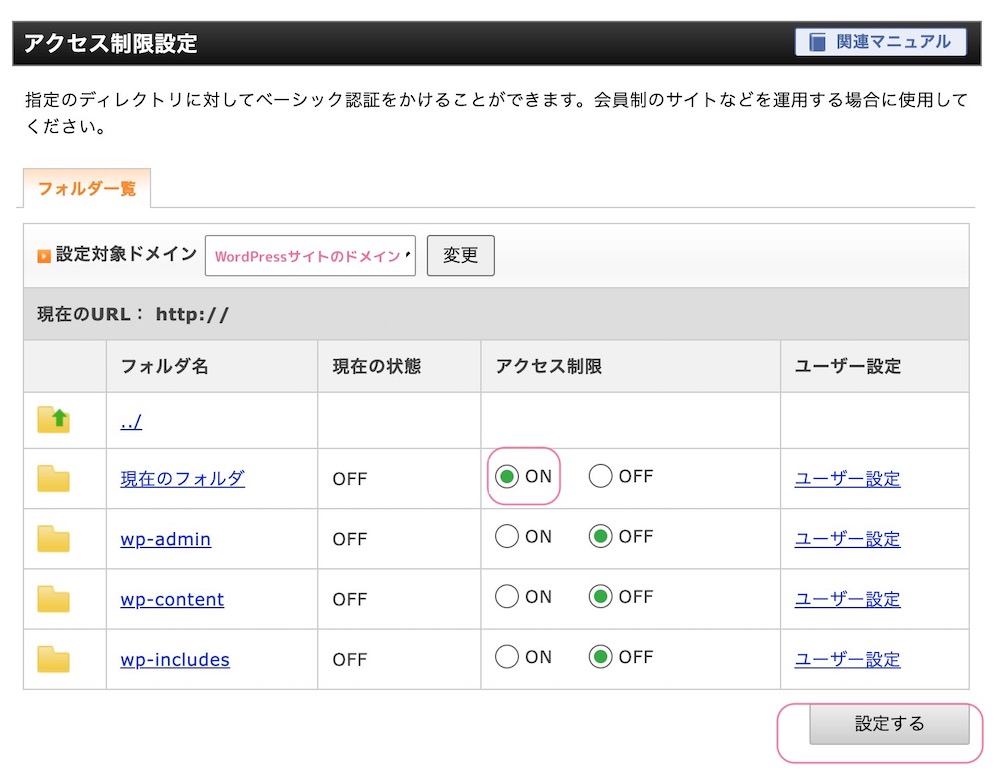Click the folder icon for wp-includes
This screenshot has height=777, width=1000.
pyautogui.click(x=54, y=659)
